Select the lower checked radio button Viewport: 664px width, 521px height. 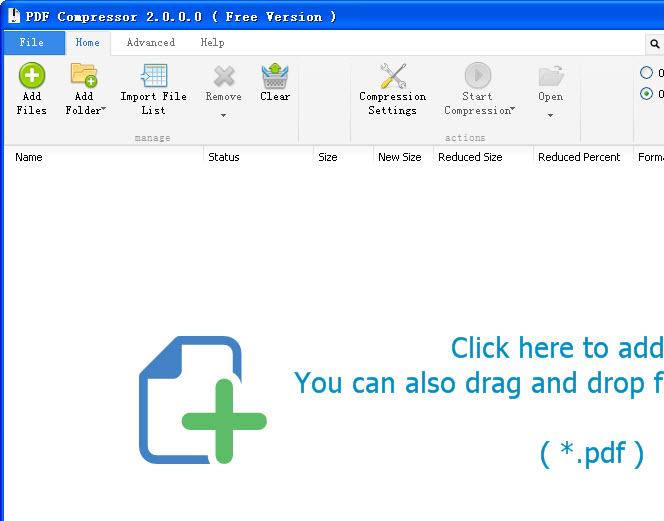coord(646,94)
